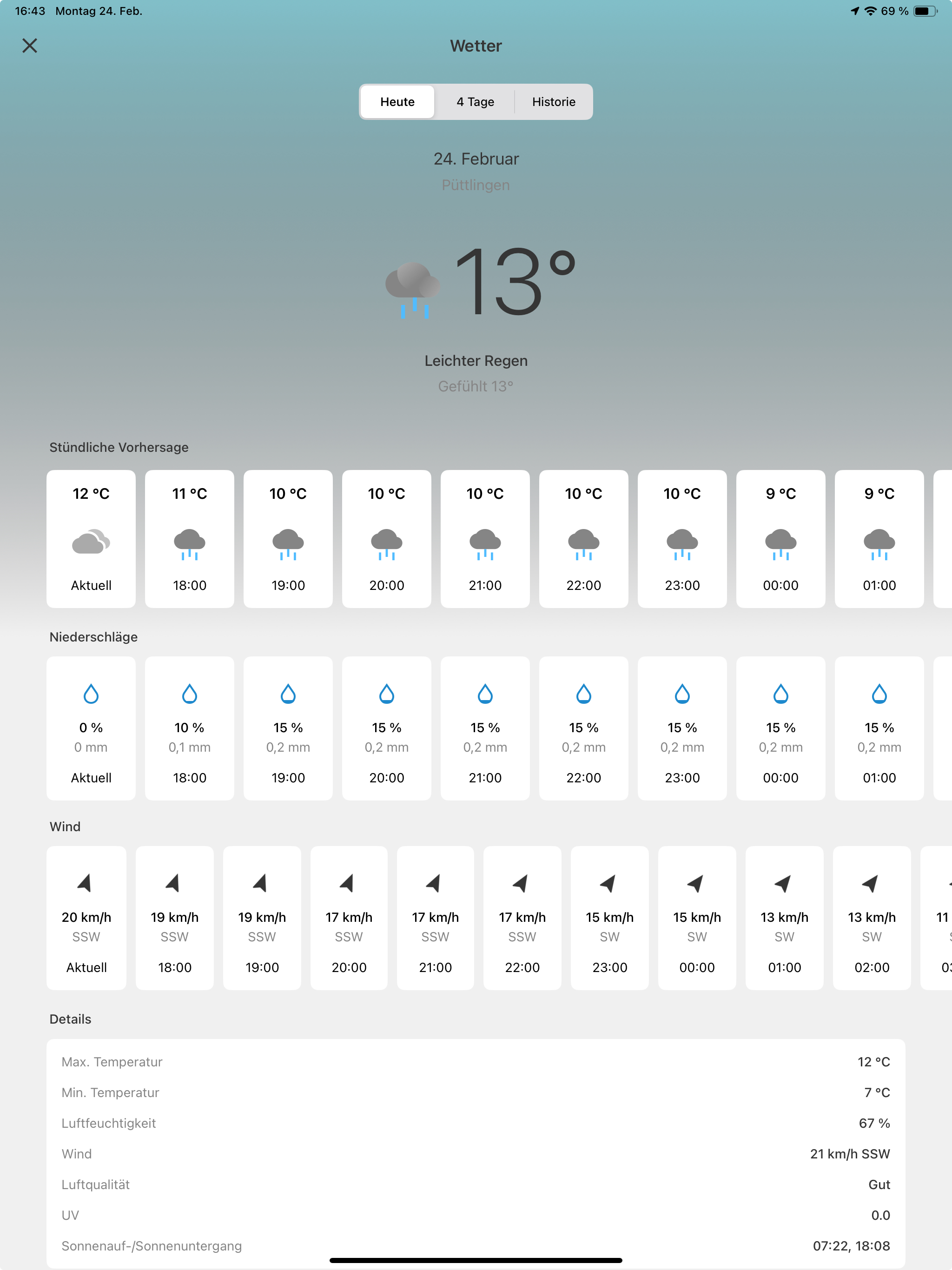The image size is (952, 1270).
Task: Tap the wind arrow for Aktuell wind
Action: pyautogui.click(x=85, y=883)
